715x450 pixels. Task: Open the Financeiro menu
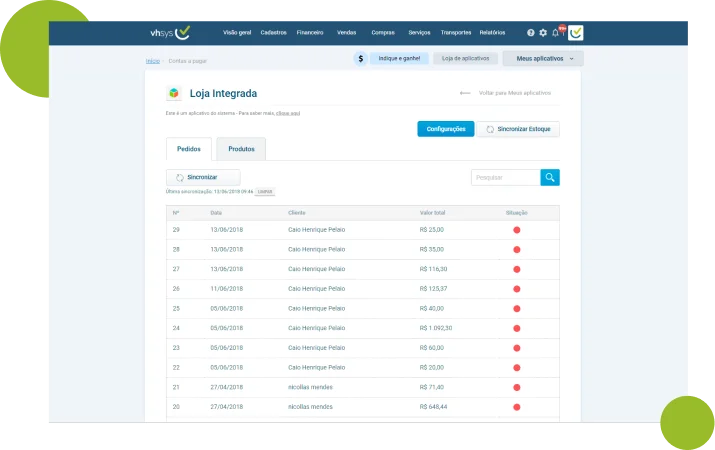coord(310,33)
